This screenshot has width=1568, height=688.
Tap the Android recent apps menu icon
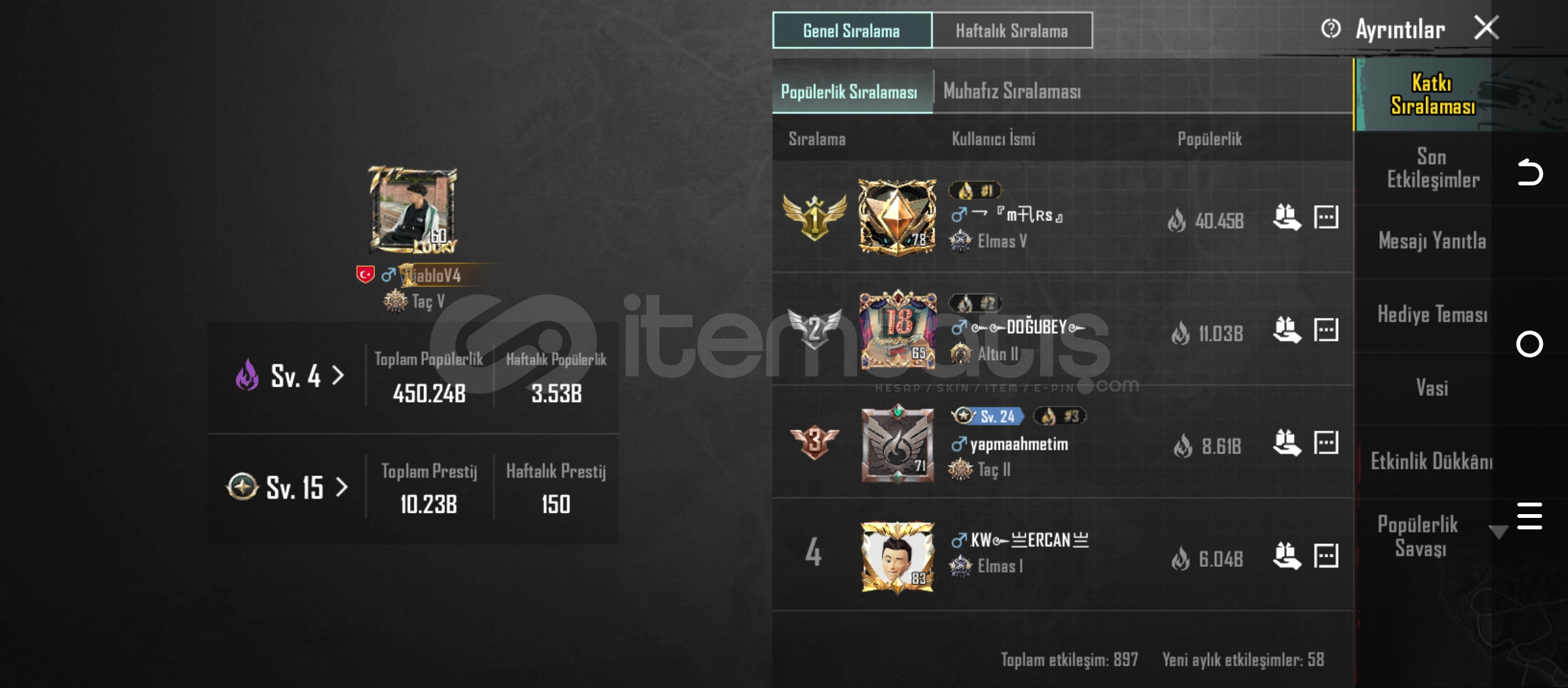point(1530,516)
